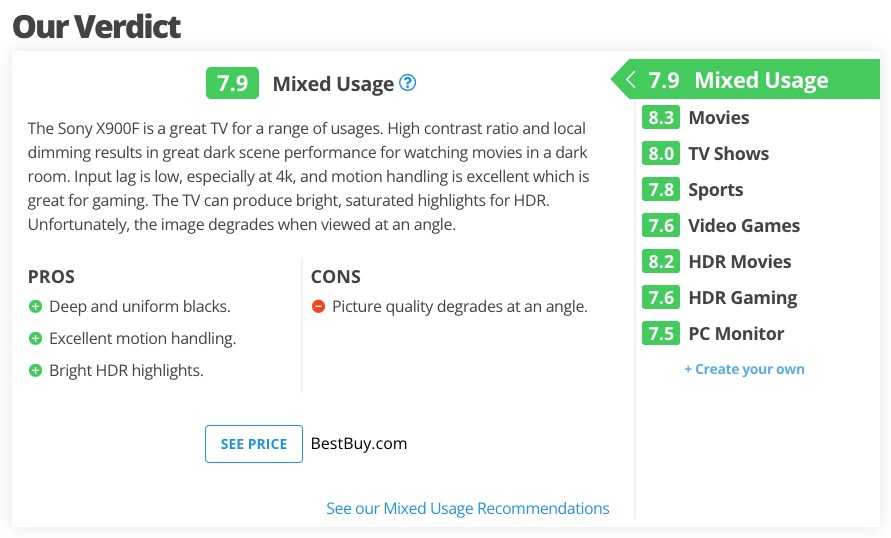Click the plus icon next to Bright HDR highlights
Viewport: 891px width, 538px height.
point(35,370)
